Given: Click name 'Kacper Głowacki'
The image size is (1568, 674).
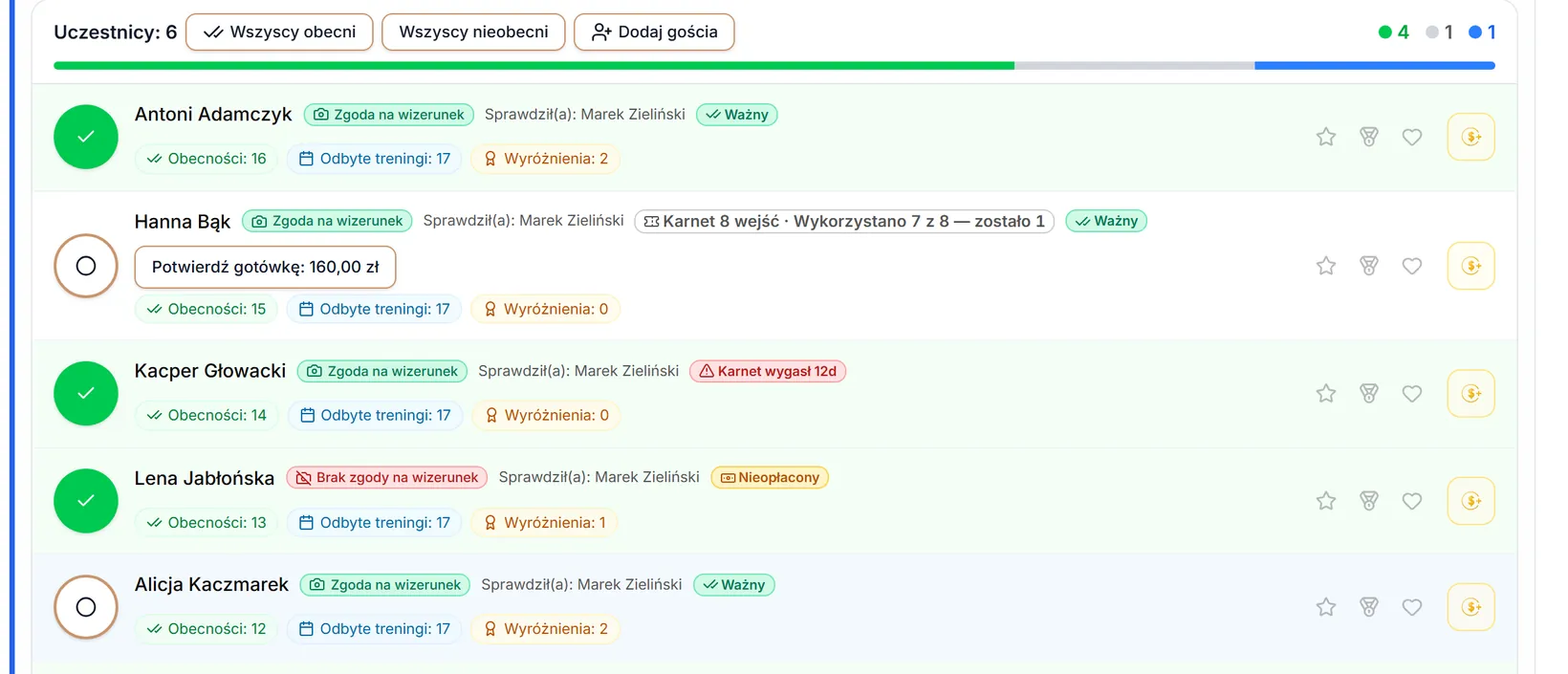Looking at the screenshot, I should point(210,370).
